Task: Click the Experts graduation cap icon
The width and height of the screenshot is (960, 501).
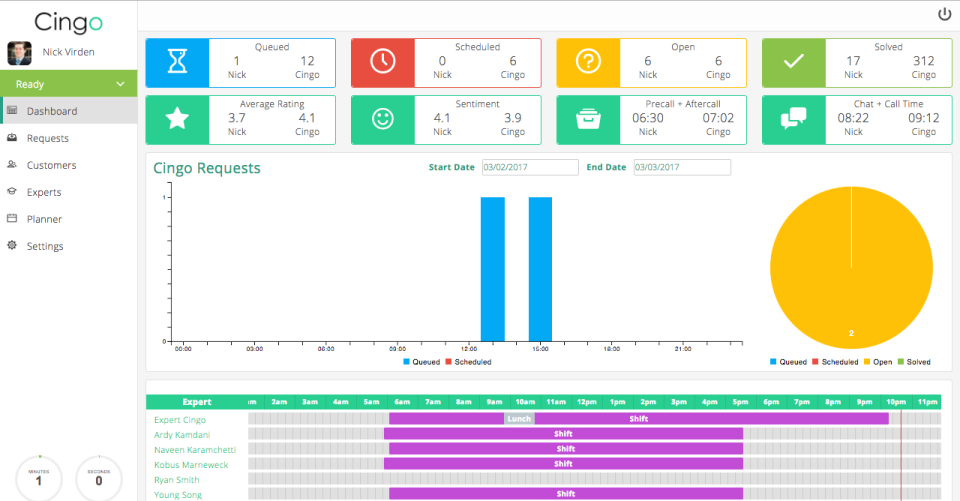Action: click(x=12, y=191)
